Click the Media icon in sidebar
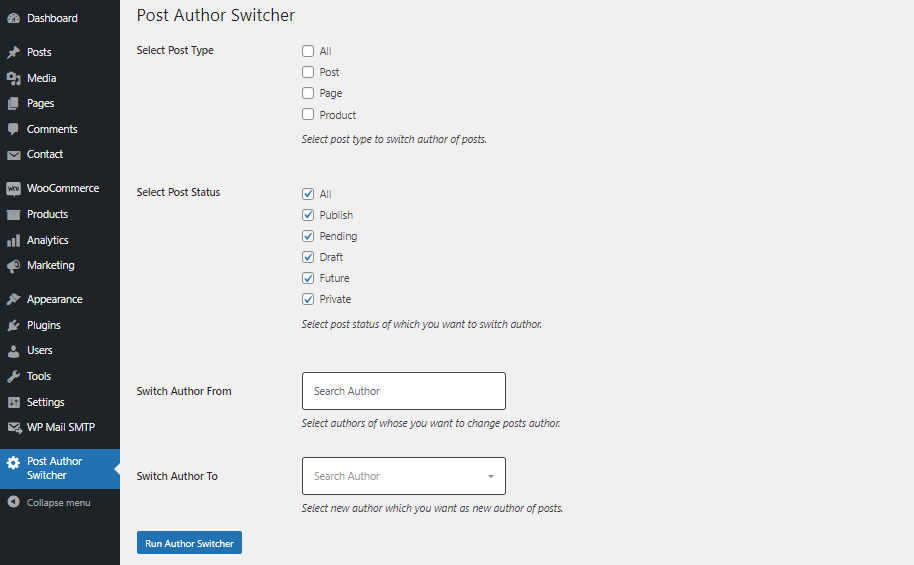The image size is (914, 565). coord(13,78)
